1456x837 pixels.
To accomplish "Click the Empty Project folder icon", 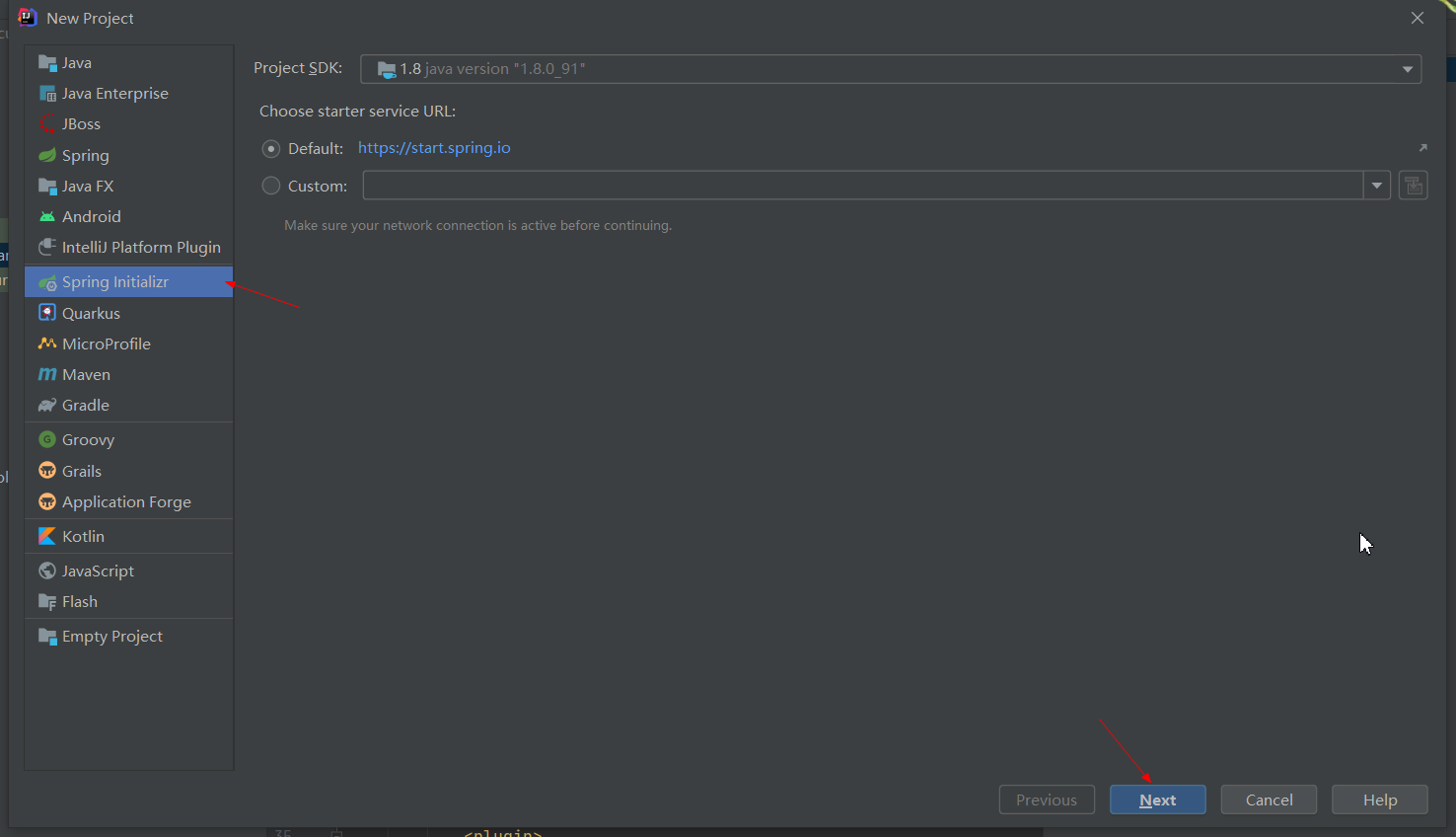I will tap(47, 637).
